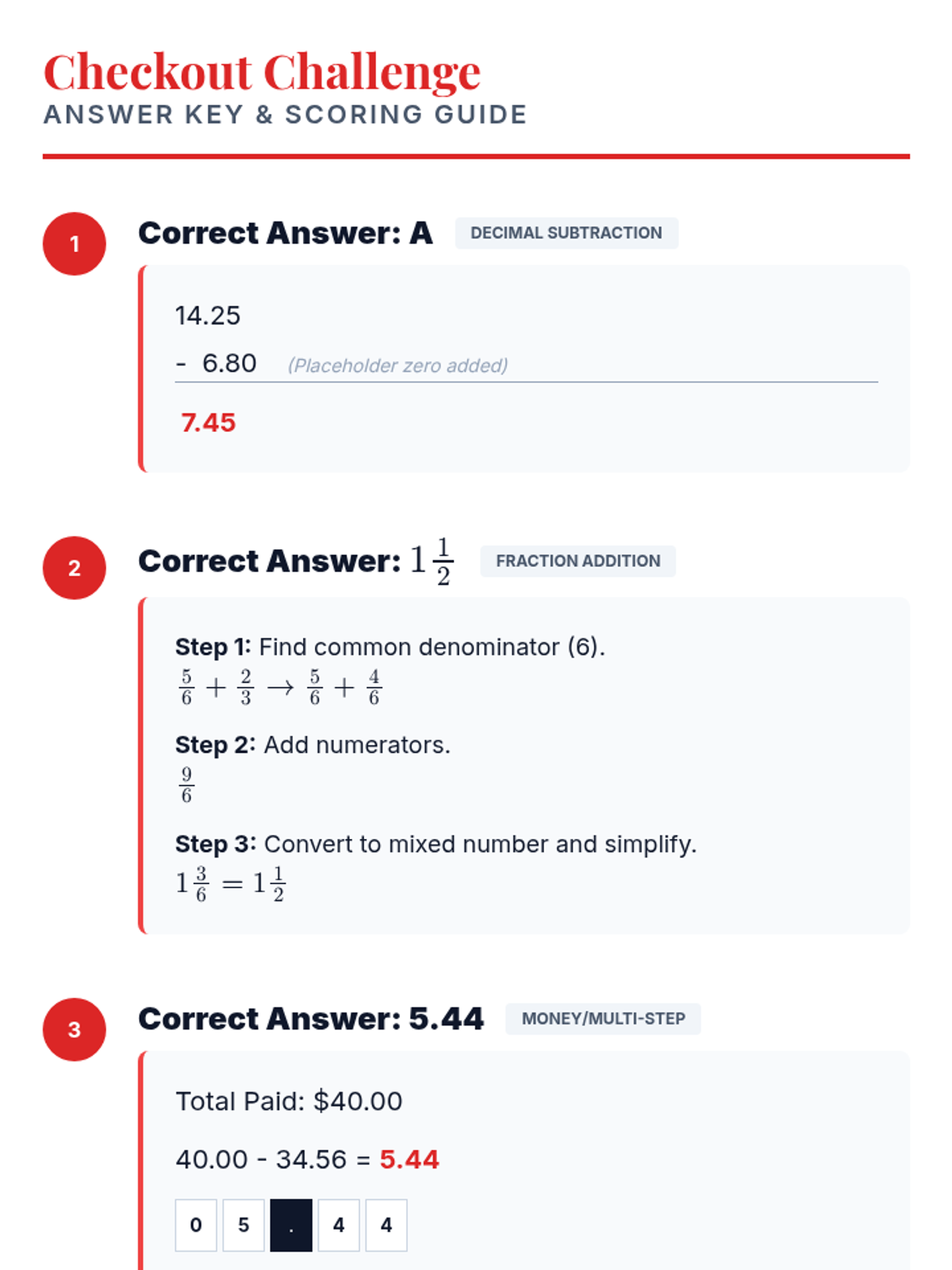The image size is (952, 1270).
Task: Click the dark decimal point answer box
Action: [x=291, y=1226]
